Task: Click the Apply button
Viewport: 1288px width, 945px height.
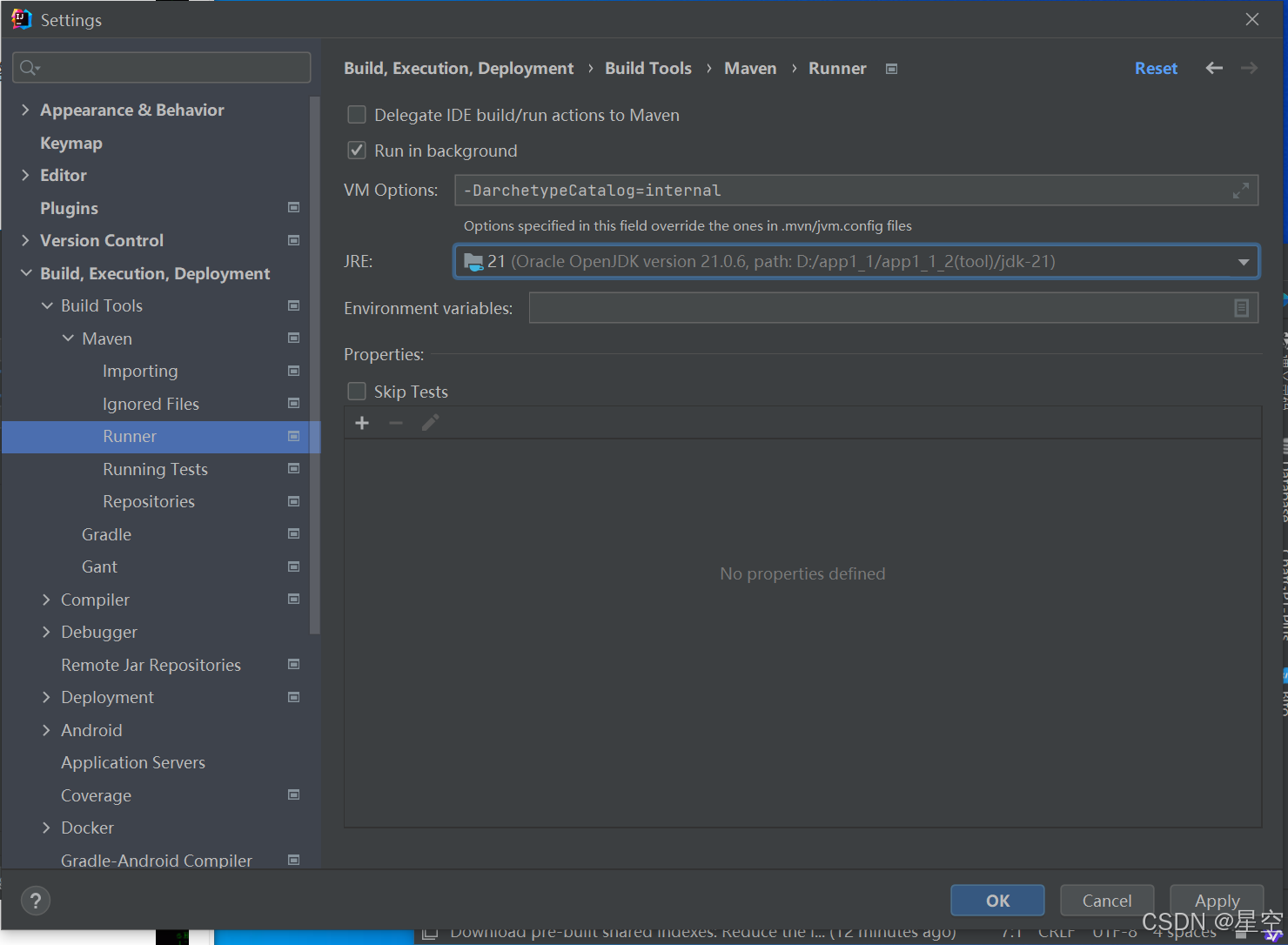Action: (1217, 901)
